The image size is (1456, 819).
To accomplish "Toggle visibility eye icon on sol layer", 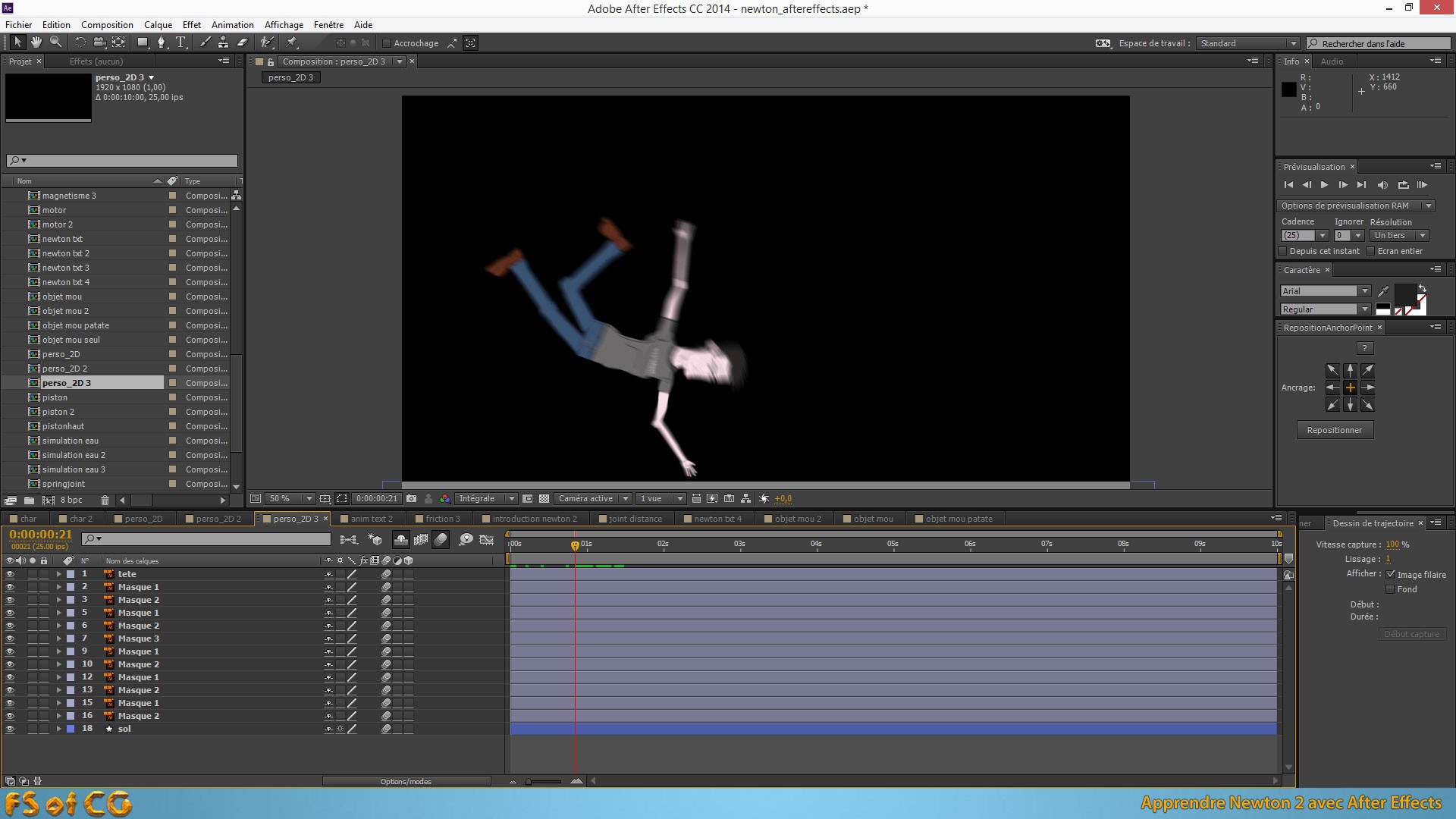I will 9,728.
